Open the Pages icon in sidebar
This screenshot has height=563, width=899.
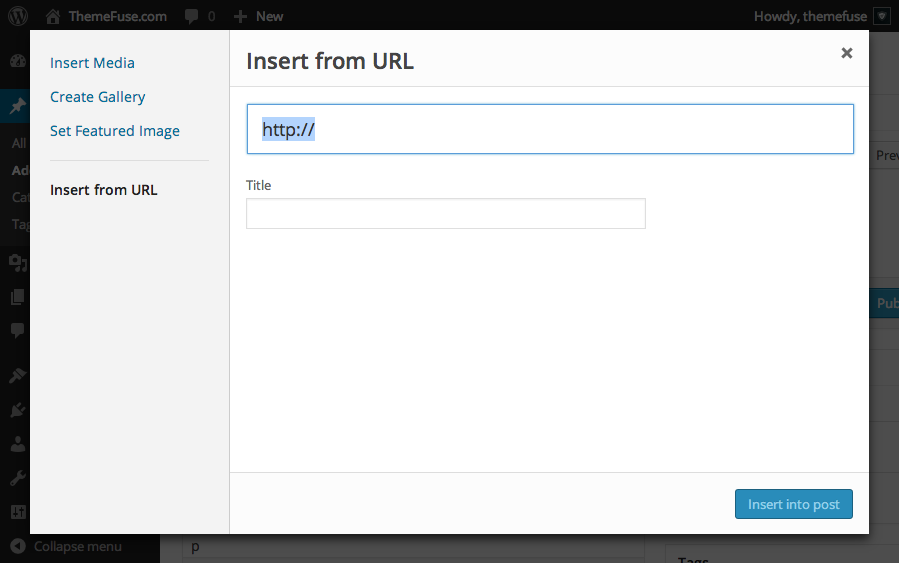pyautogui.click(x=18, y=296)
